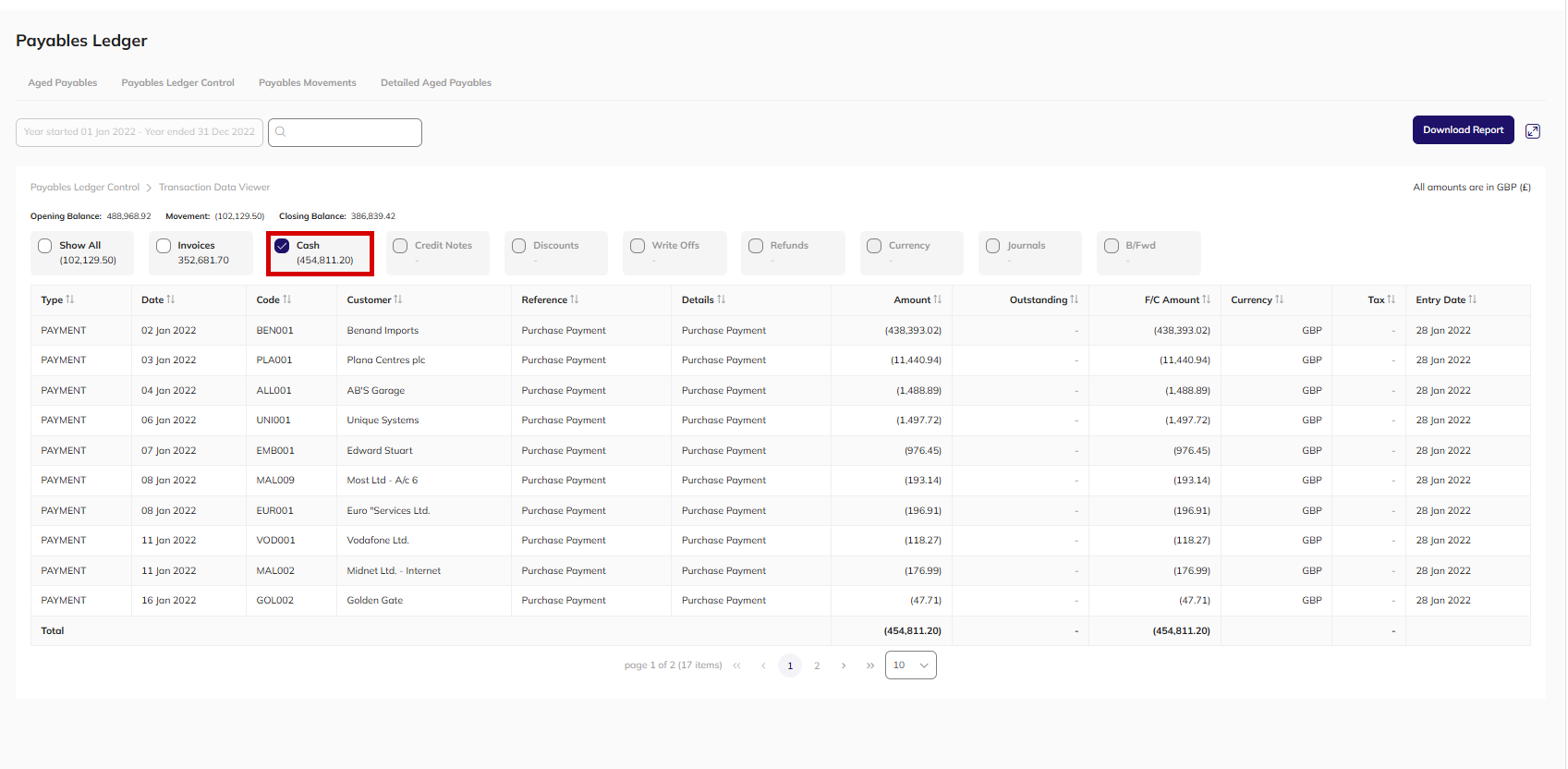The image size is (1568, 769).
Task: Switch to Payables Ledger Control tab
Action: pos(178,83)
